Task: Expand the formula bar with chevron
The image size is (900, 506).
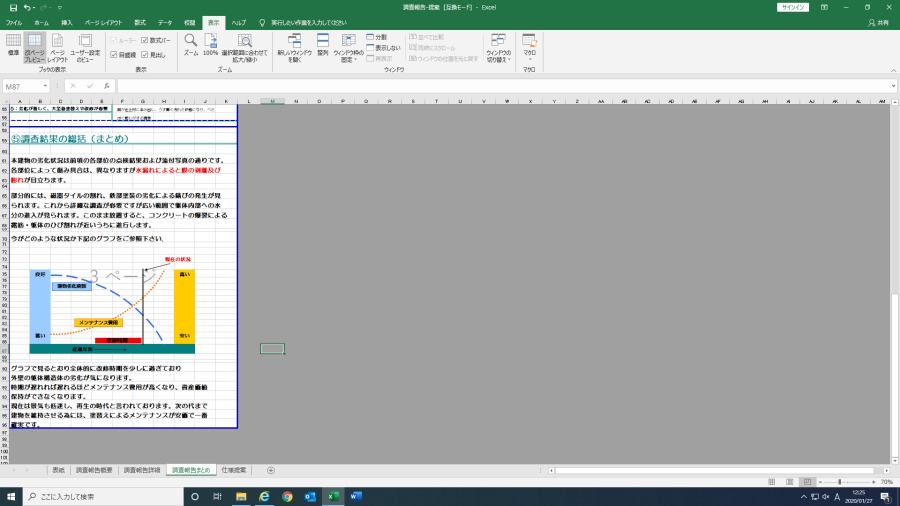Action: [x=894, y=86]
